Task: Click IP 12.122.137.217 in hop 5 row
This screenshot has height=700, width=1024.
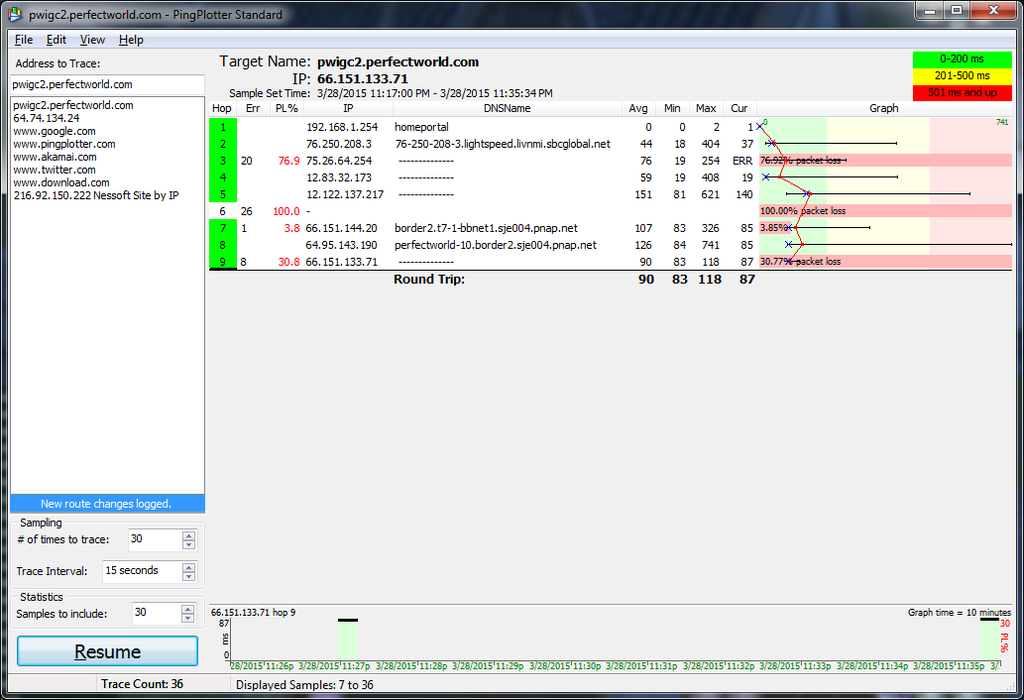Action: (x=345, y=195)
